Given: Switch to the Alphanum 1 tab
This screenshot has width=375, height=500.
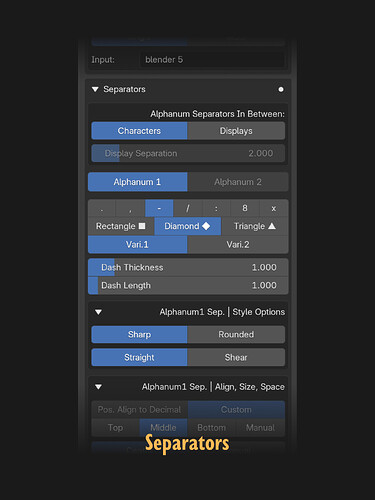Looking at the screenshot, I should tap(137, 182).
